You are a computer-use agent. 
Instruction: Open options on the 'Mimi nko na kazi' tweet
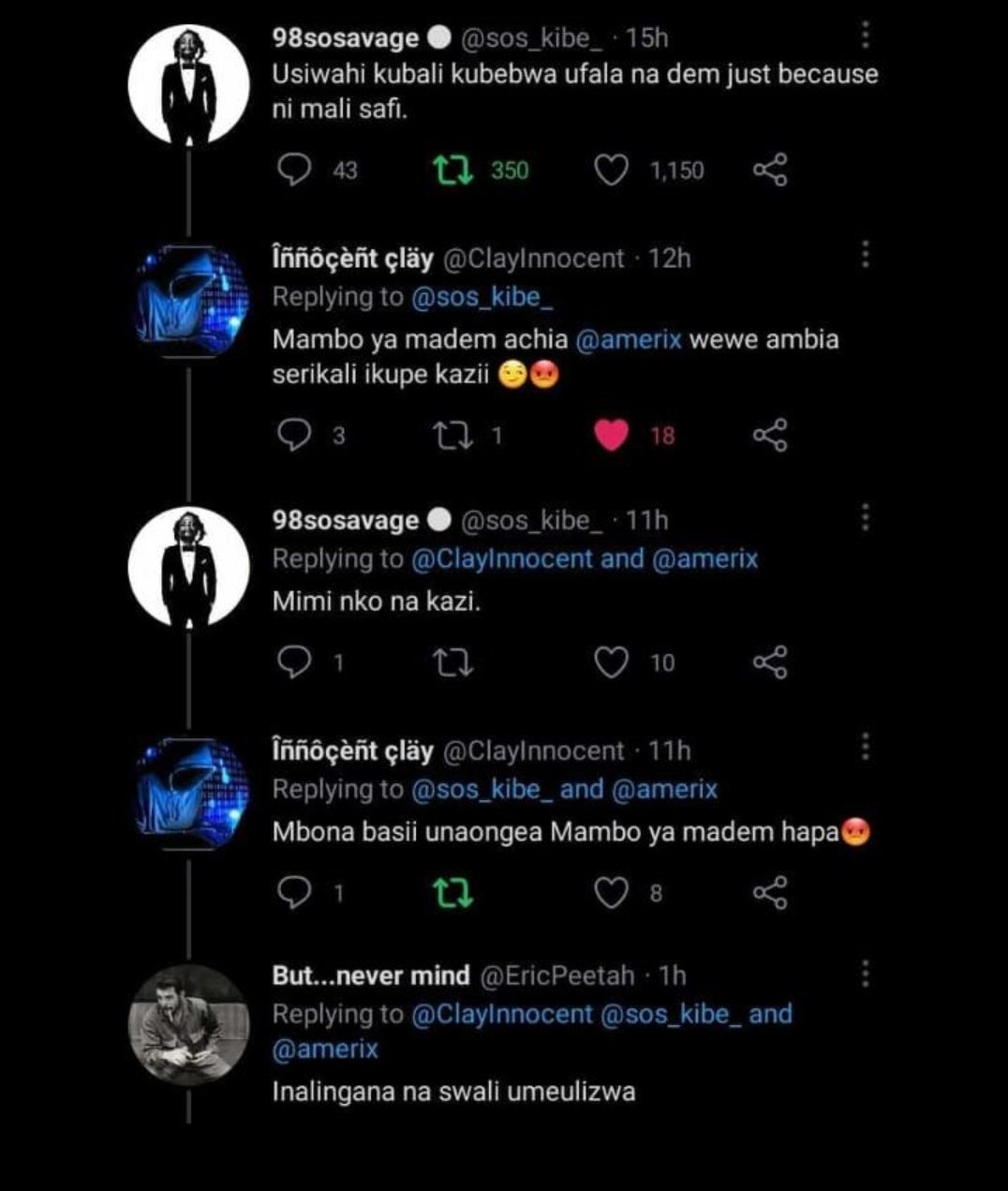pos(866,517)
